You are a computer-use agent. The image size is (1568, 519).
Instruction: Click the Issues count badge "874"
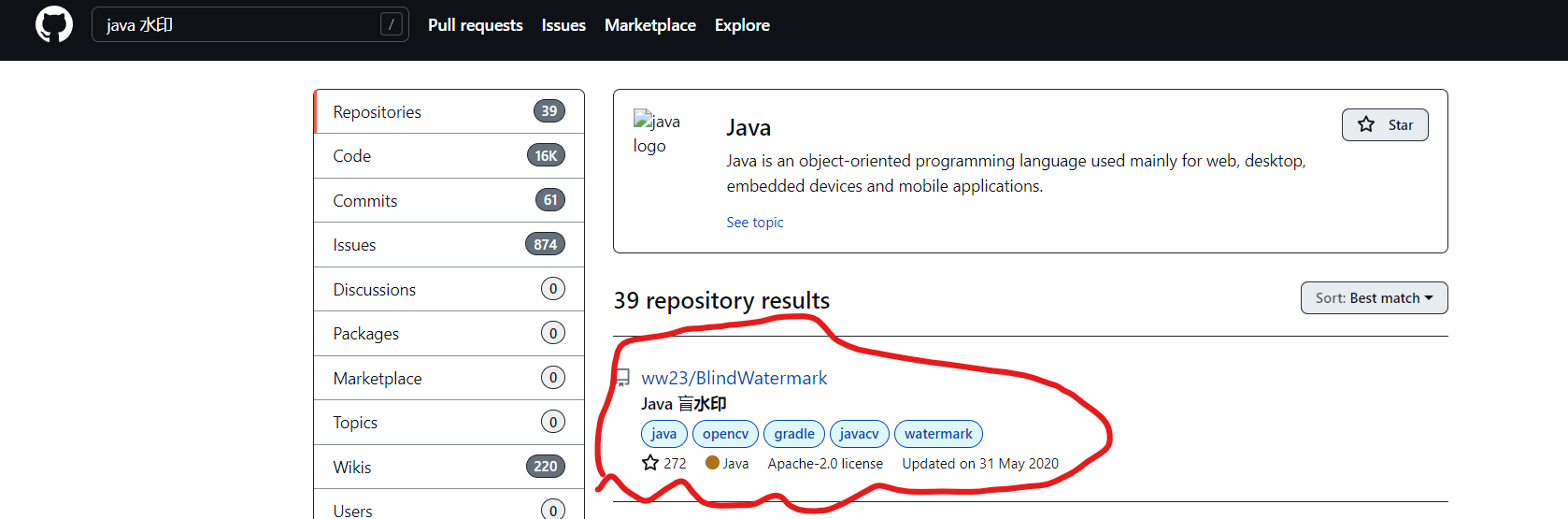pyautogui.click(x=546, y=245)
